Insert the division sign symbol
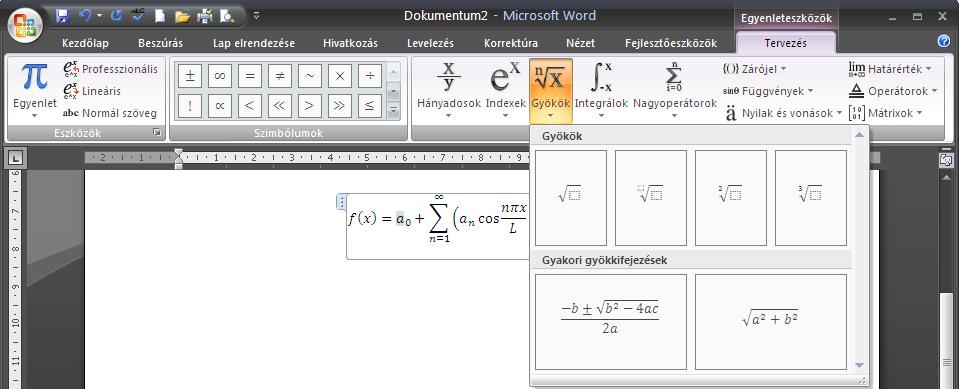The height and width of the screenshot is (389, 959). (x=370, y=76)
